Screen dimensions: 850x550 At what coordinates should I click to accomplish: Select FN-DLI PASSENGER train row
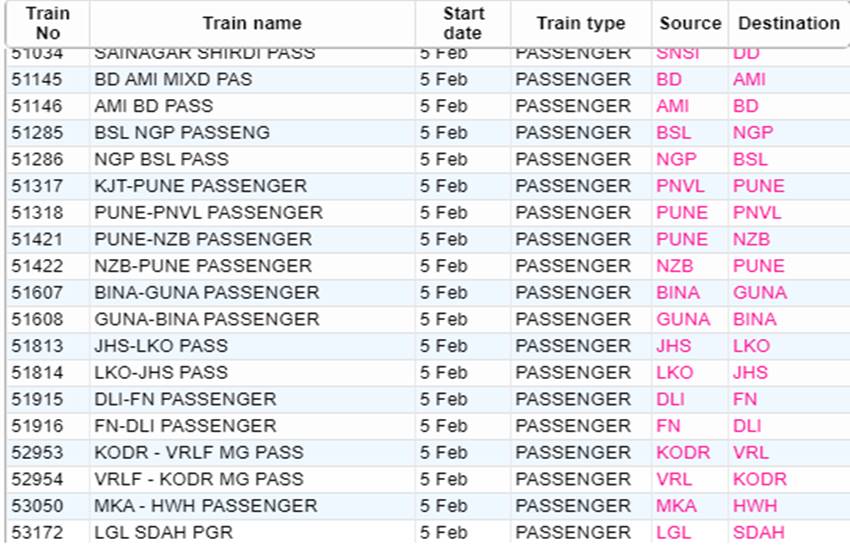428,426
